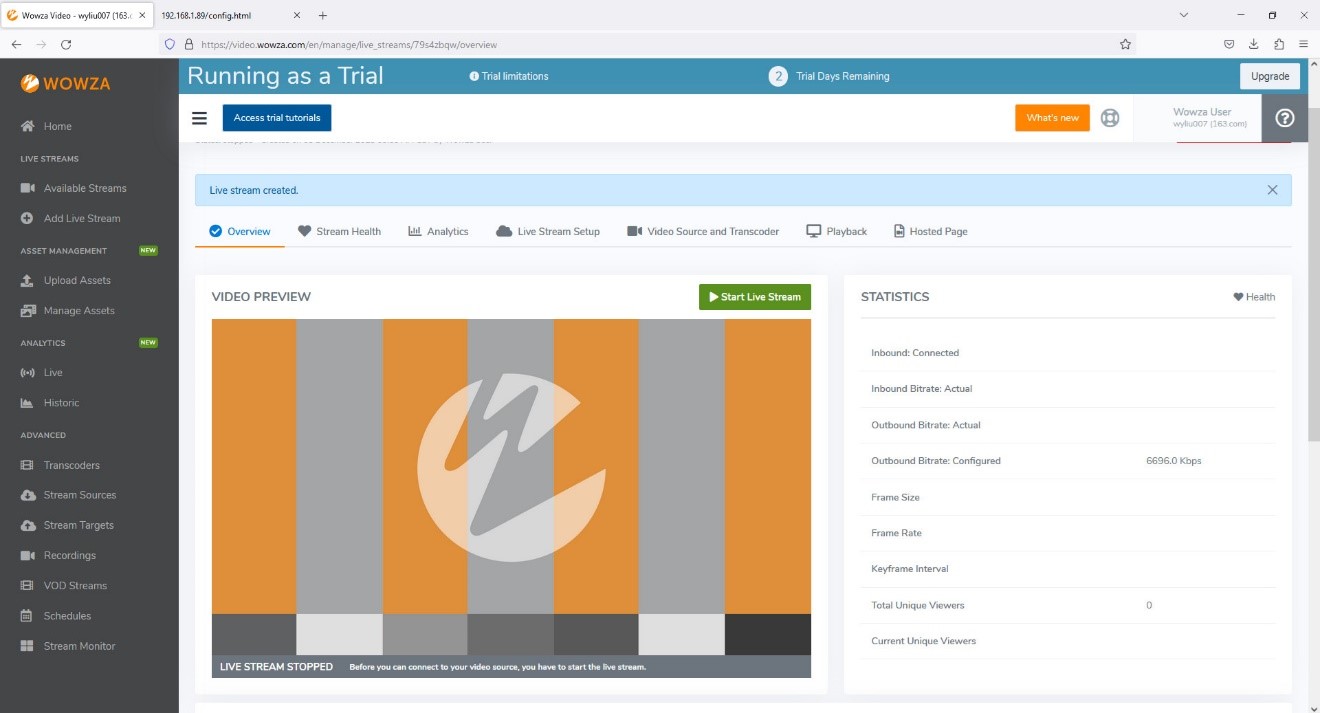Open Firefox application menu
The height and width of the screenshot is (713, 1320).
tap(1303, 44)
